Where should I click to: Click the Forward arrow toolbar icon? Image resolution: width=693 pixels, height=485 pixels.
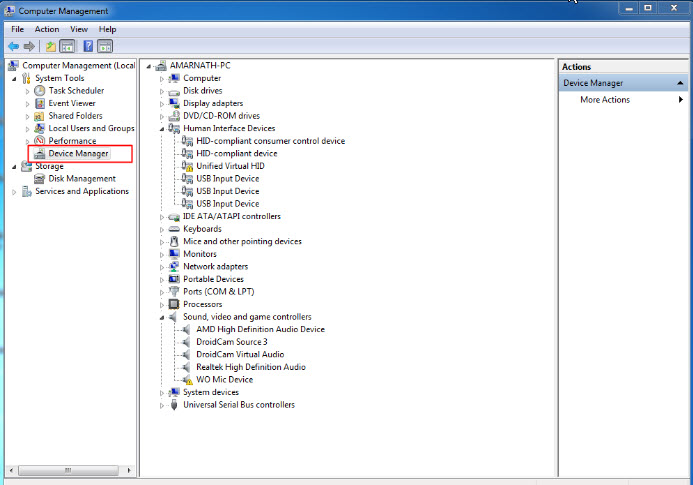29,46
